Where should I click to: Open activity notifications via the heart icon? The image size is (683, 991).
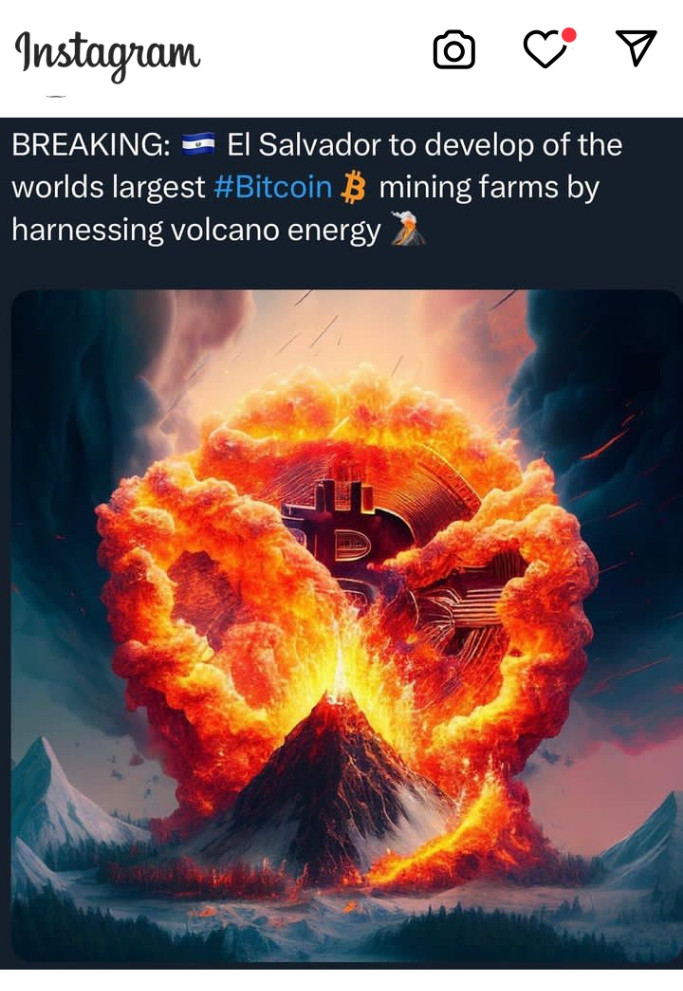546,49
